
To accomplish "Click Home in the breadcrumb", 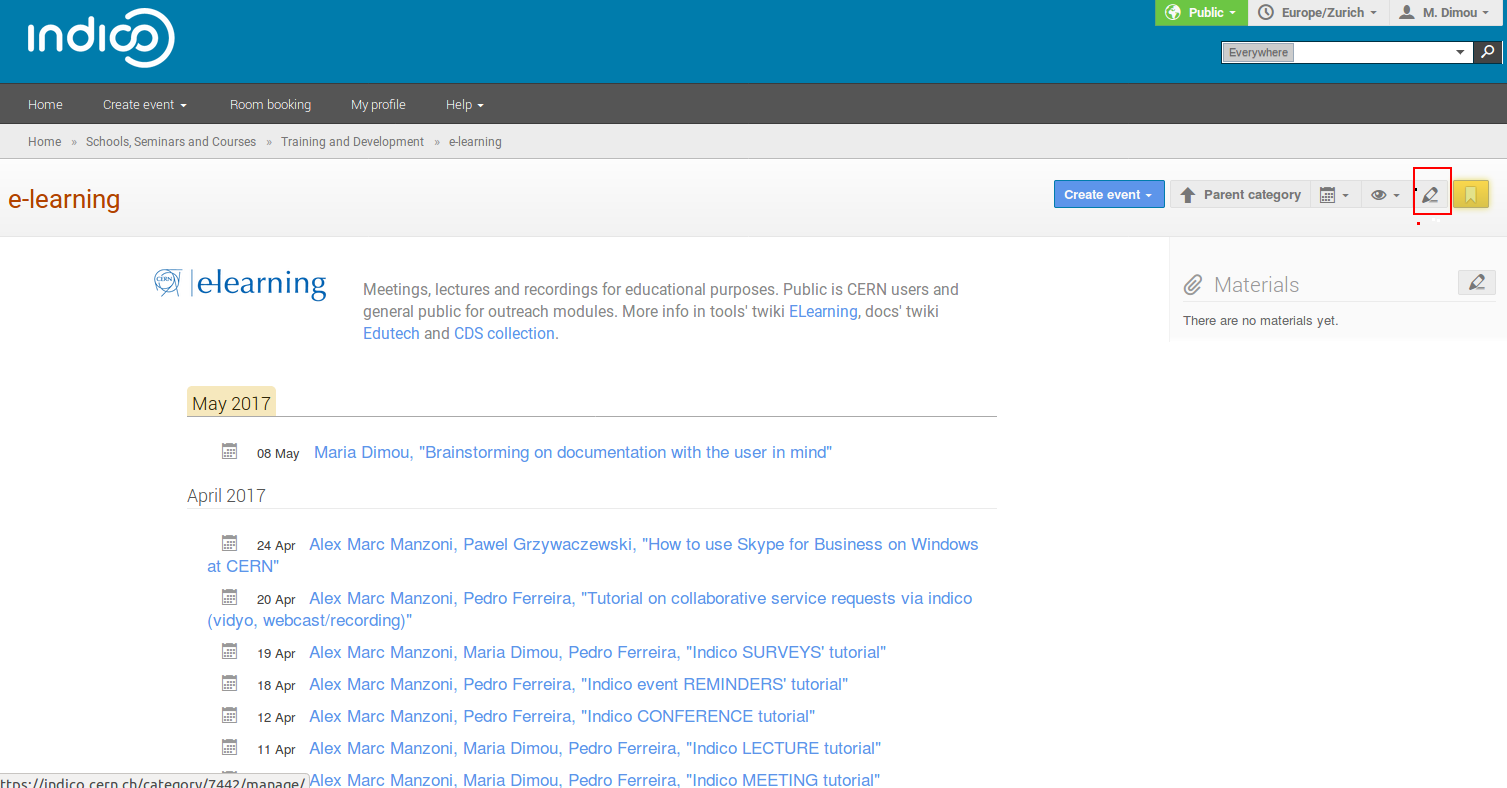I will [x=44, y=142].
